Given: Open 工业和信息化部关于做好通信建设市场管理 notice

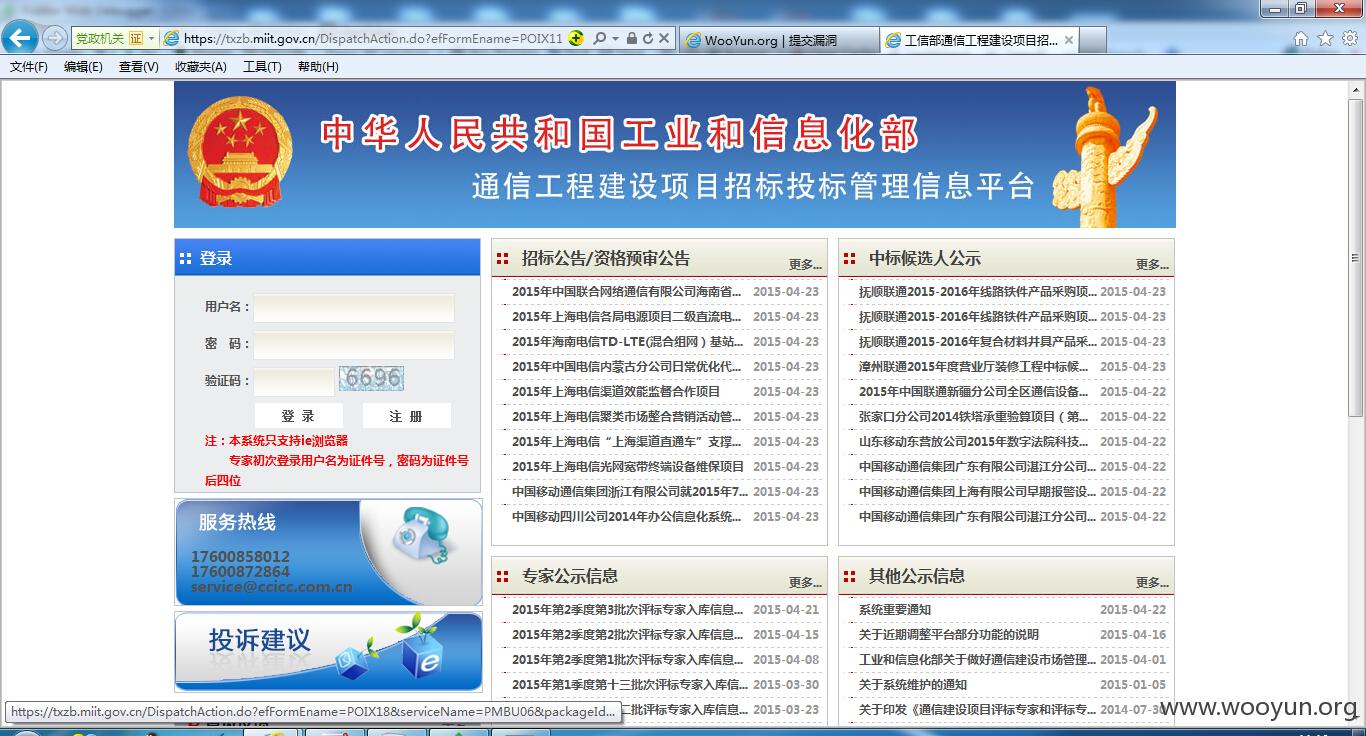Looking at the screenshot, I should [977, 660].
